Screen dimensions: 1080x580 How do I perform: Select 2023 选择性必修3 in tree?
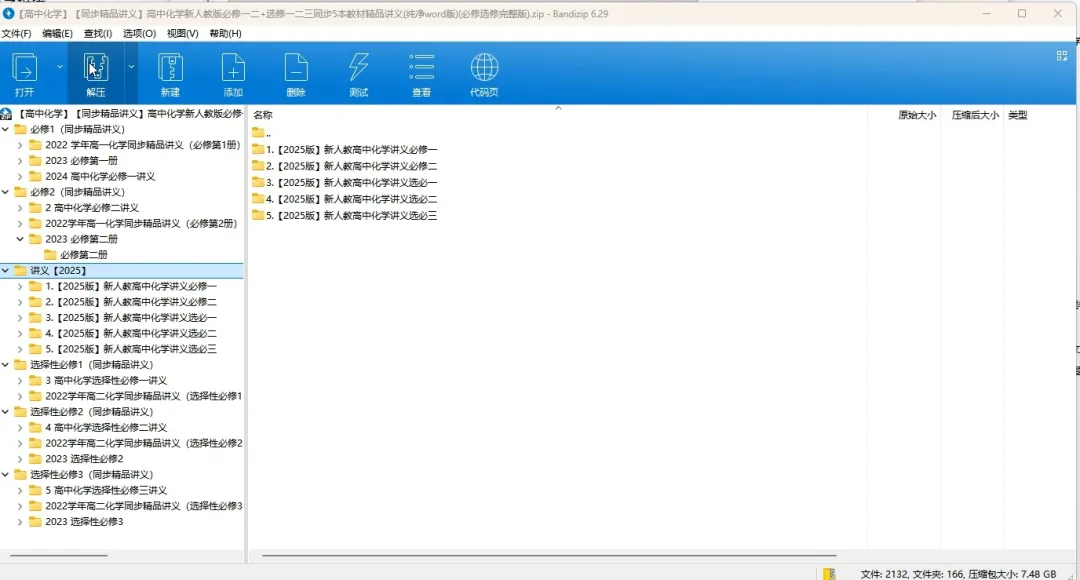(84, 521)
